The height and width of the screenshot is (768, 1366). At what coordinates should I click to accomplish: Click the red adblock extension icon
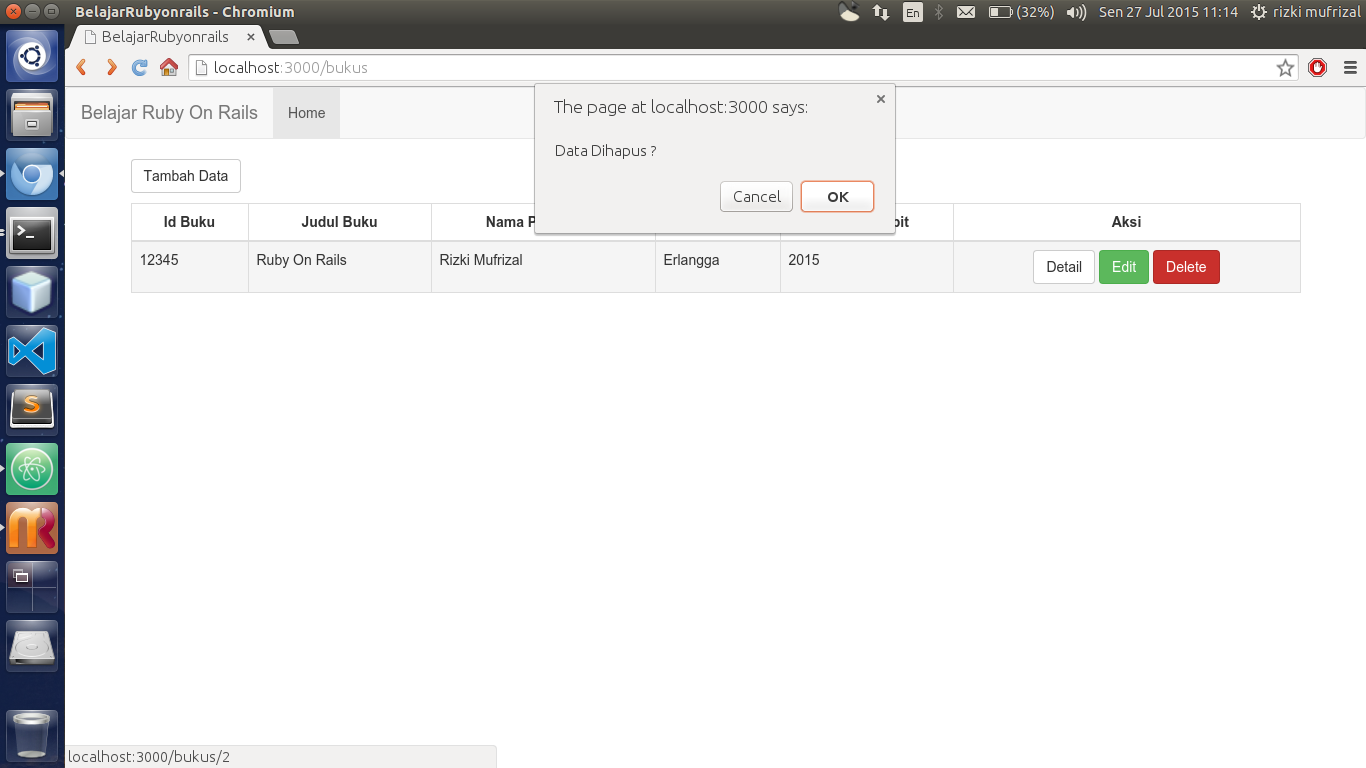(x=1317, y=68)
